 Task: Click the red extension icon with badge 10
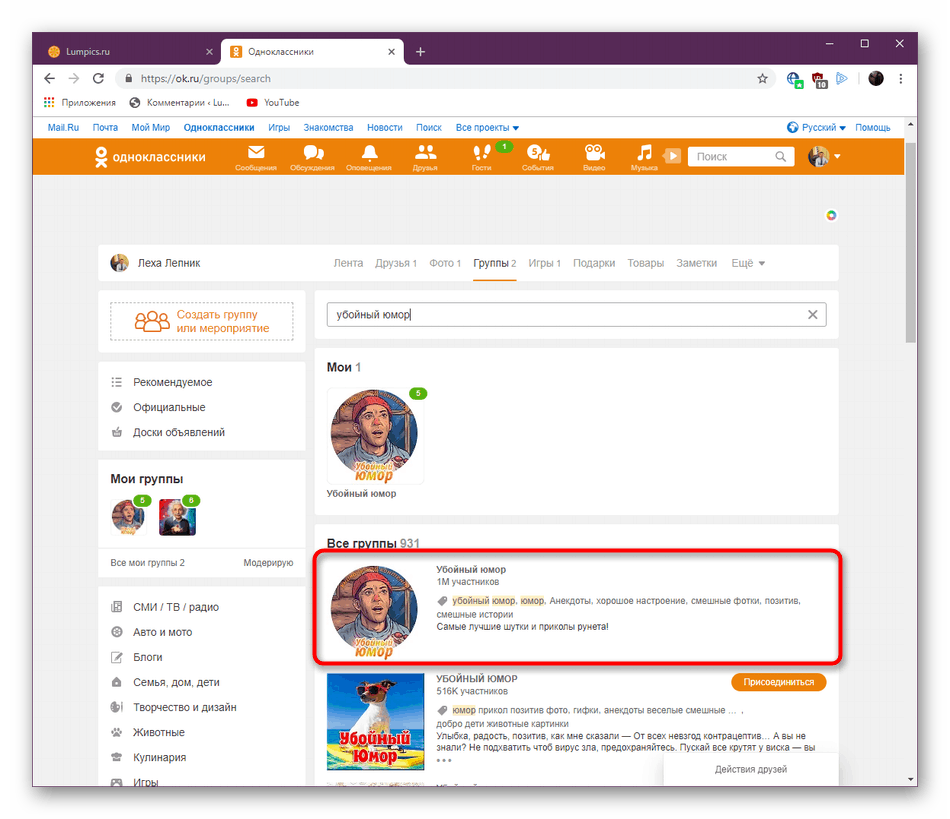click(x=820, y=79)
